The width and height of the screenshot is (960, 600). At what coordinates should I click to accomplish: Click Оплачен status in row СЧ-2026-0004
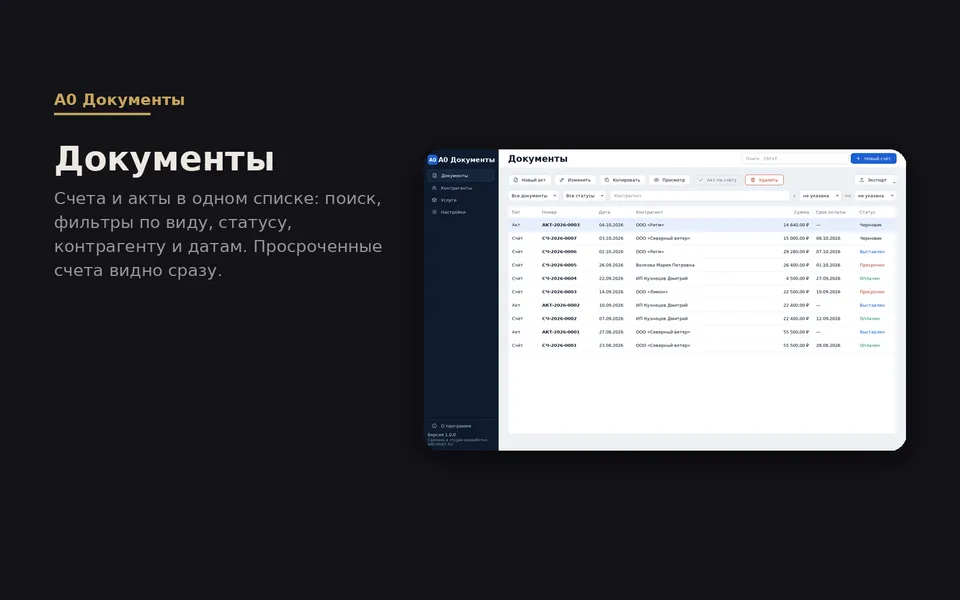869,279
